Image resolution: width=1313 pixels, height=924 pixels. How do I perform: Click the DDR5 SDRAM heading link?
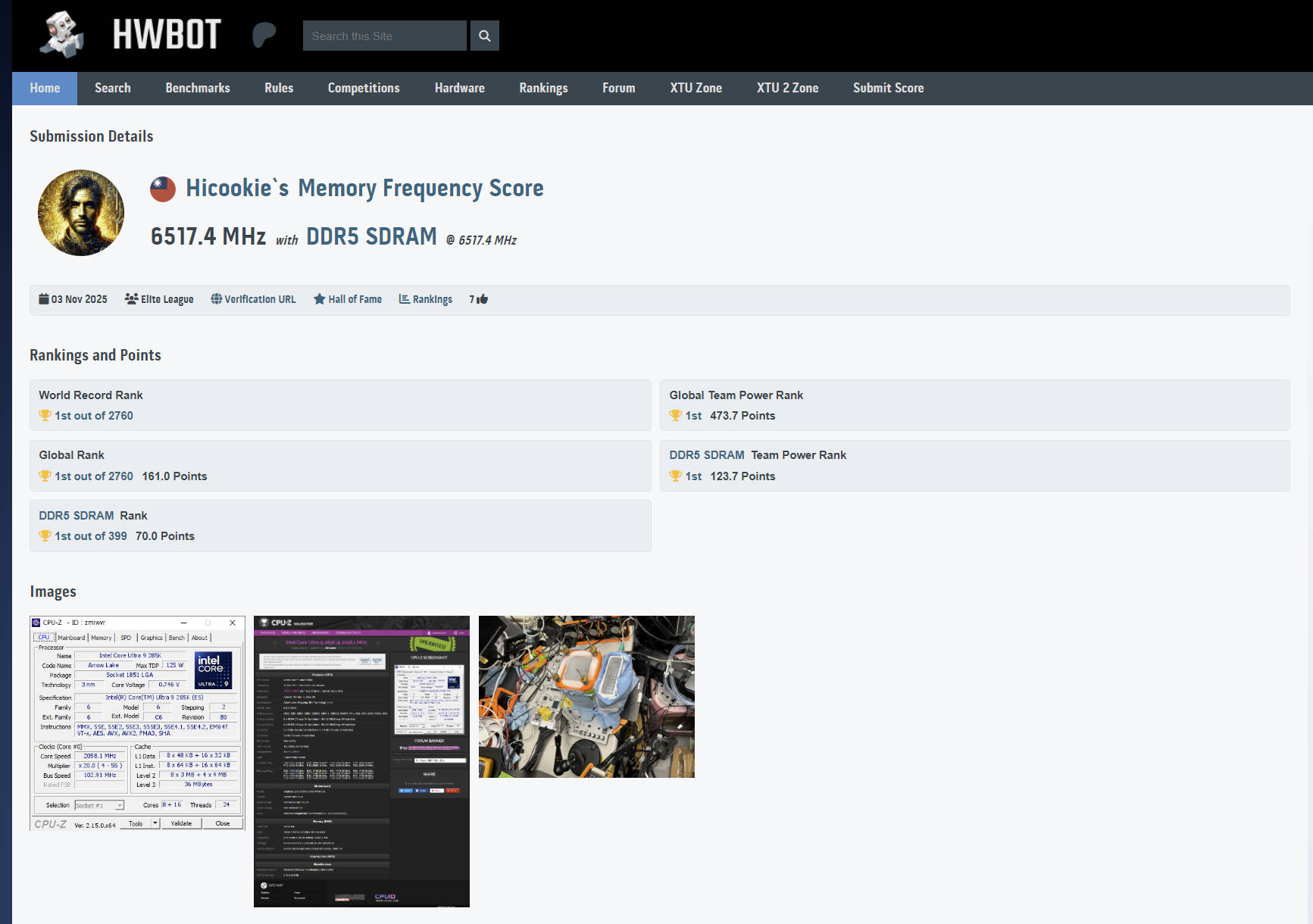(371, 236)
